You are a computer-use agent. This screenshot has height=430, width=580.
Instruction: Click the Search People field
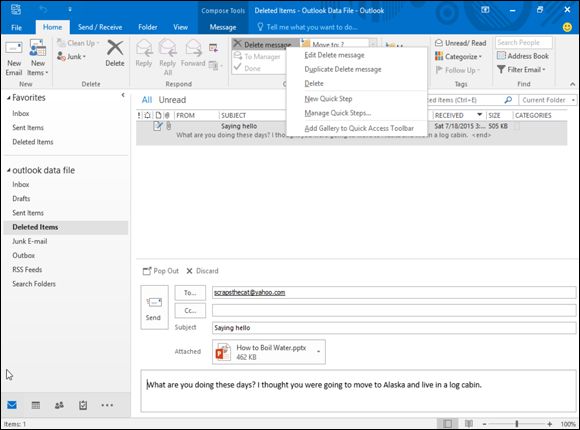pos(524,43)
